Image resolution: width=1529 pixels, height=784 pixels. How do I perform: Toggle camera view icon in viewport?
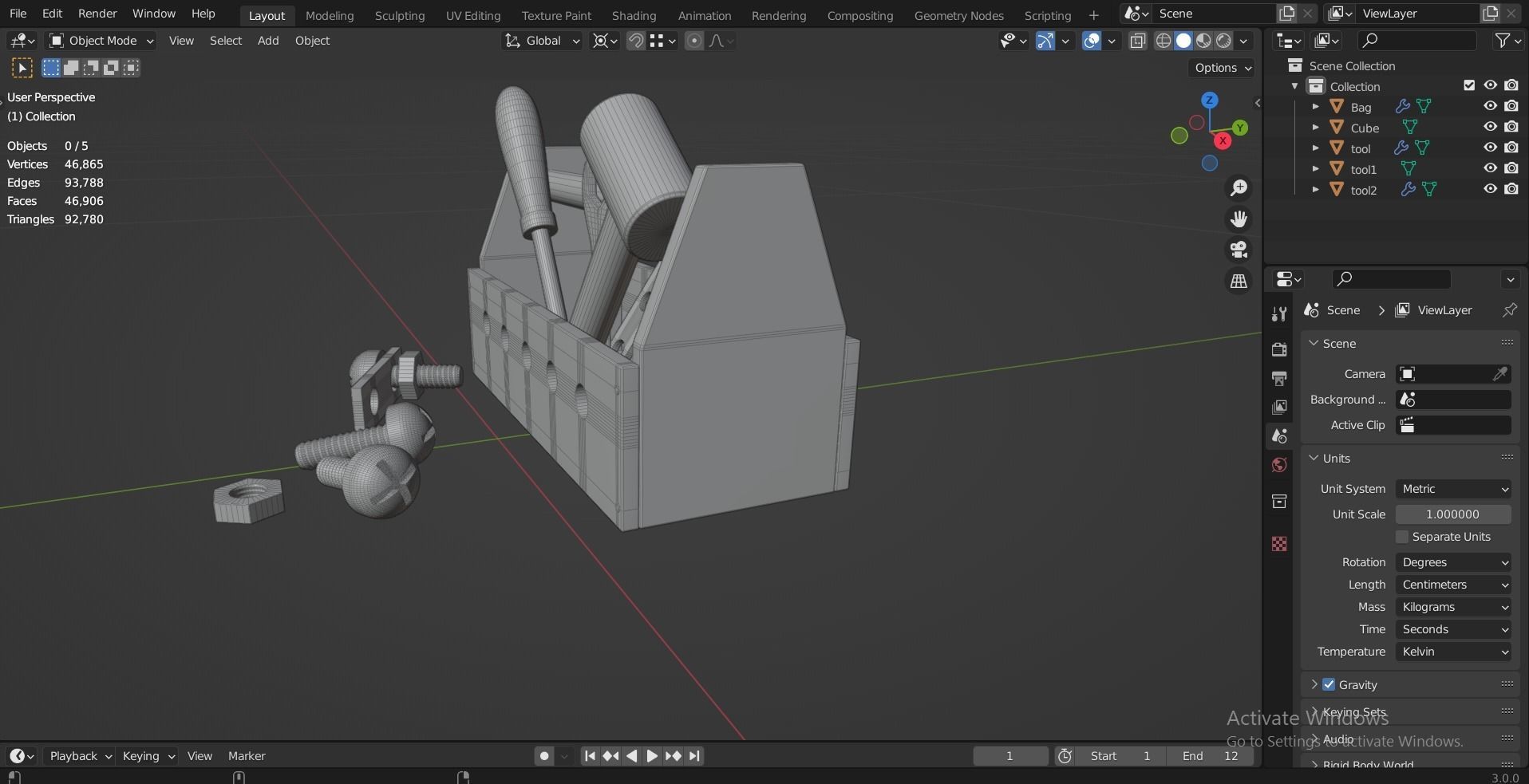[1239, 250]
